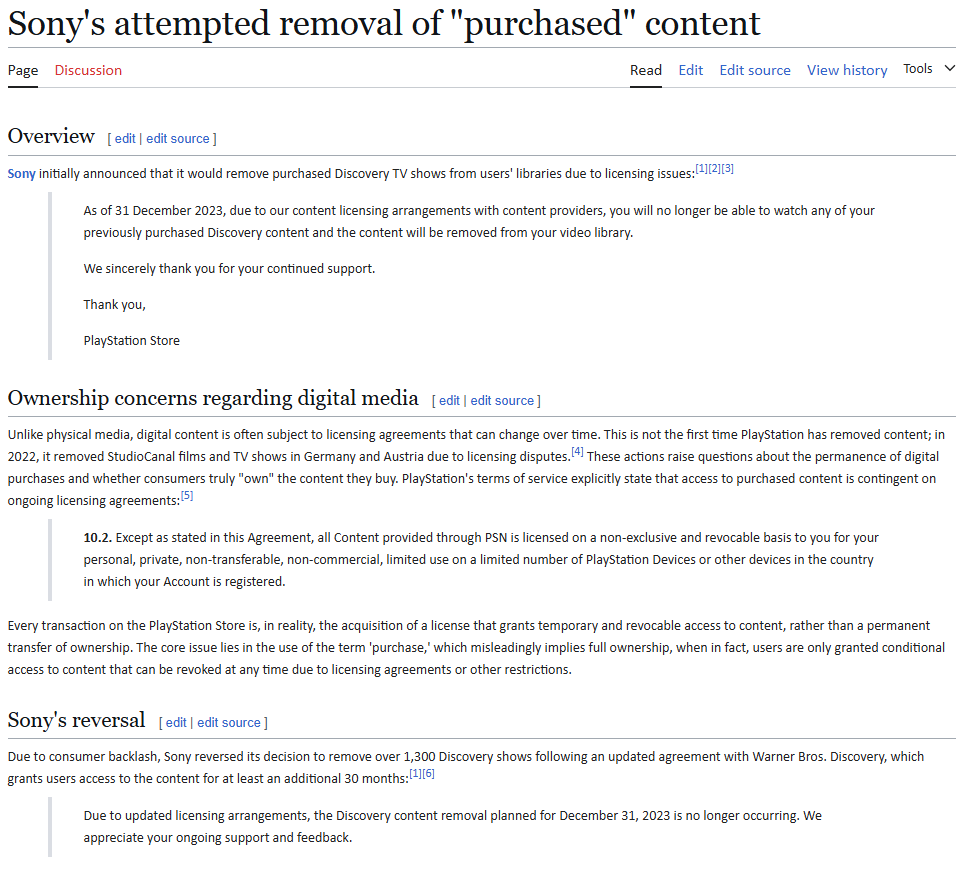Click the Overview section heading
Image resolution: width=977 pixels, height=876 pixels.
(x=51, y=136)
